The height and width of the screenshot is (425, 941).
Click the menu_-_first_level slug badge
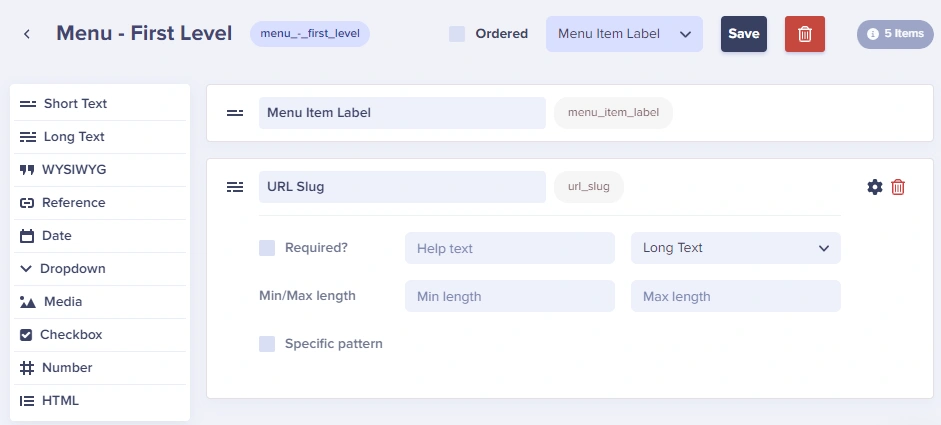(x=310, y=34)
